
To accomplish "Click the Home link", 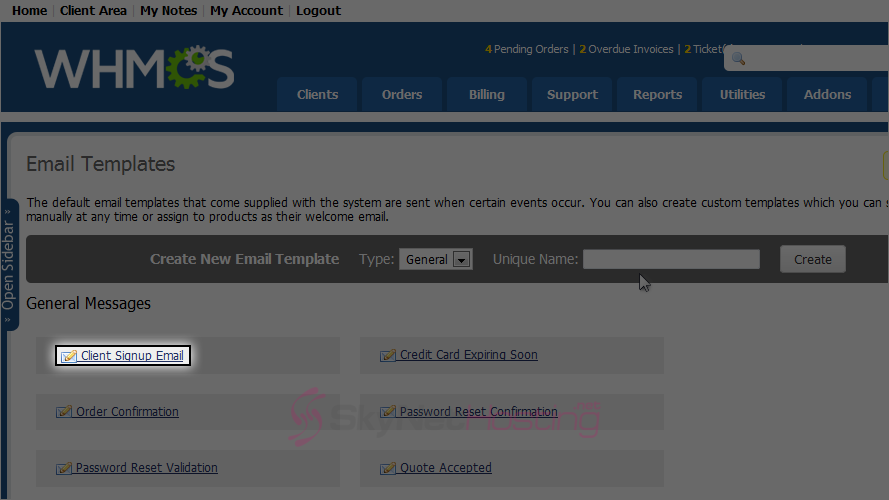I will [29, 11].
